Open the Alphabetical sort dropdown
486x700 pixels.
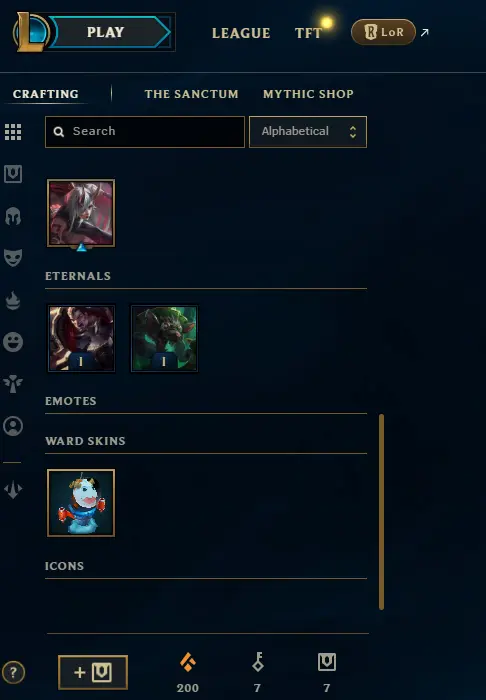pyautogui.click(x=308, y=132)
